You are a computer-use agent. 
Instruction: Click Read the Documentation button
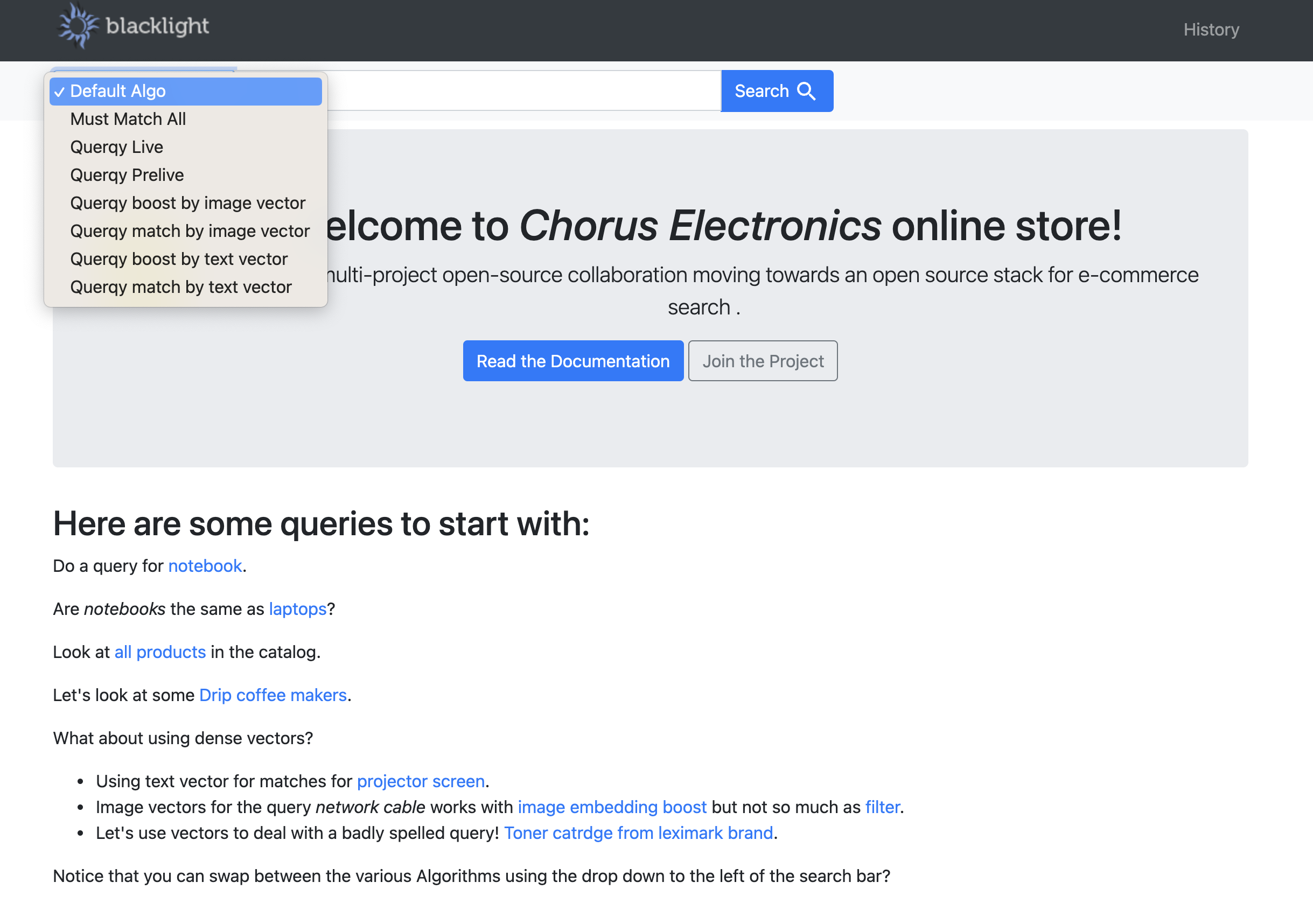pos(573,360)
